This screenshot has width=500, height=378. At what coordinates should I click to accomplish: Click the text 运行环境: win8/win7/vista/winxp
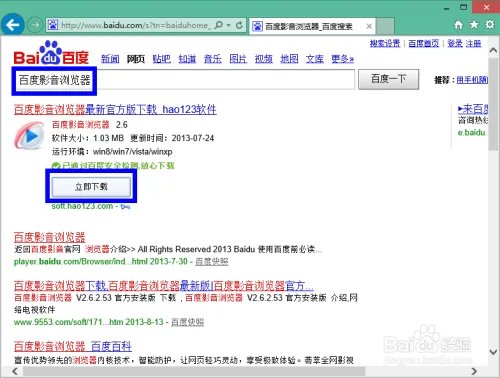[112, 152]
